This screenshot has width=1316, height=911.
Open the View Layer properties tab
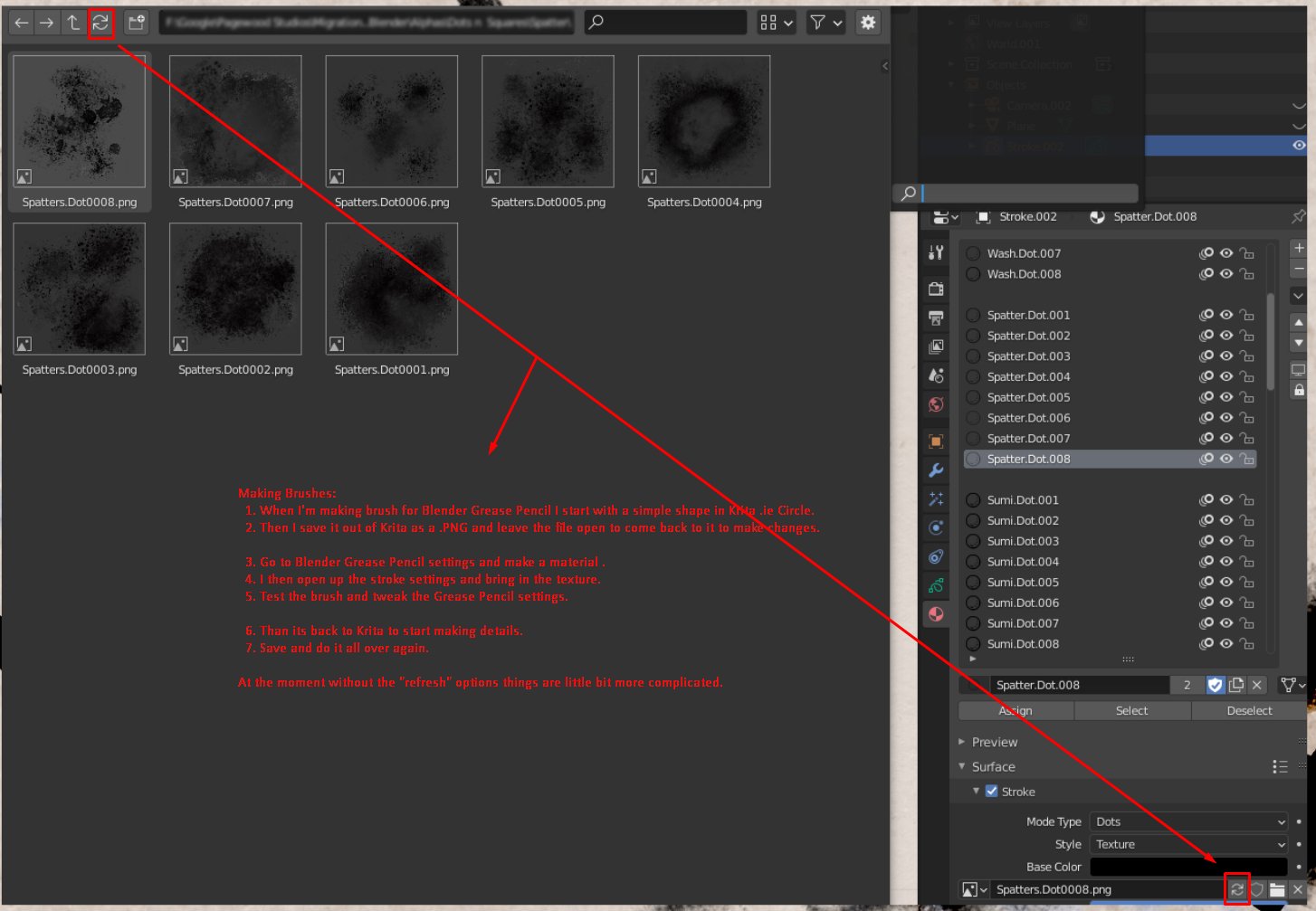tap(936, 346)
